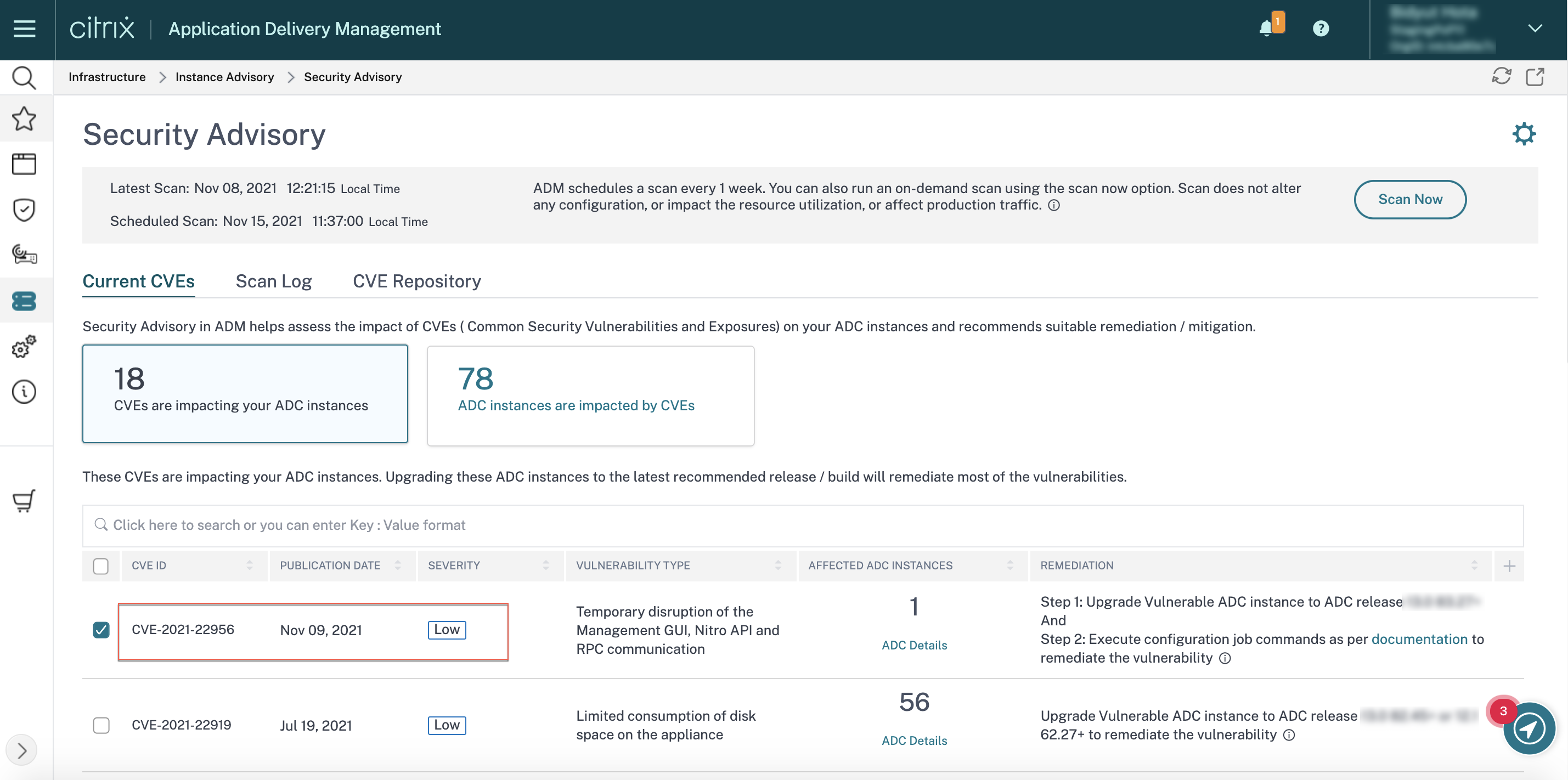1568x780 pixels.
Task: Click Low severity badge for CVE-2021-22956
Action: coord(446,630)
